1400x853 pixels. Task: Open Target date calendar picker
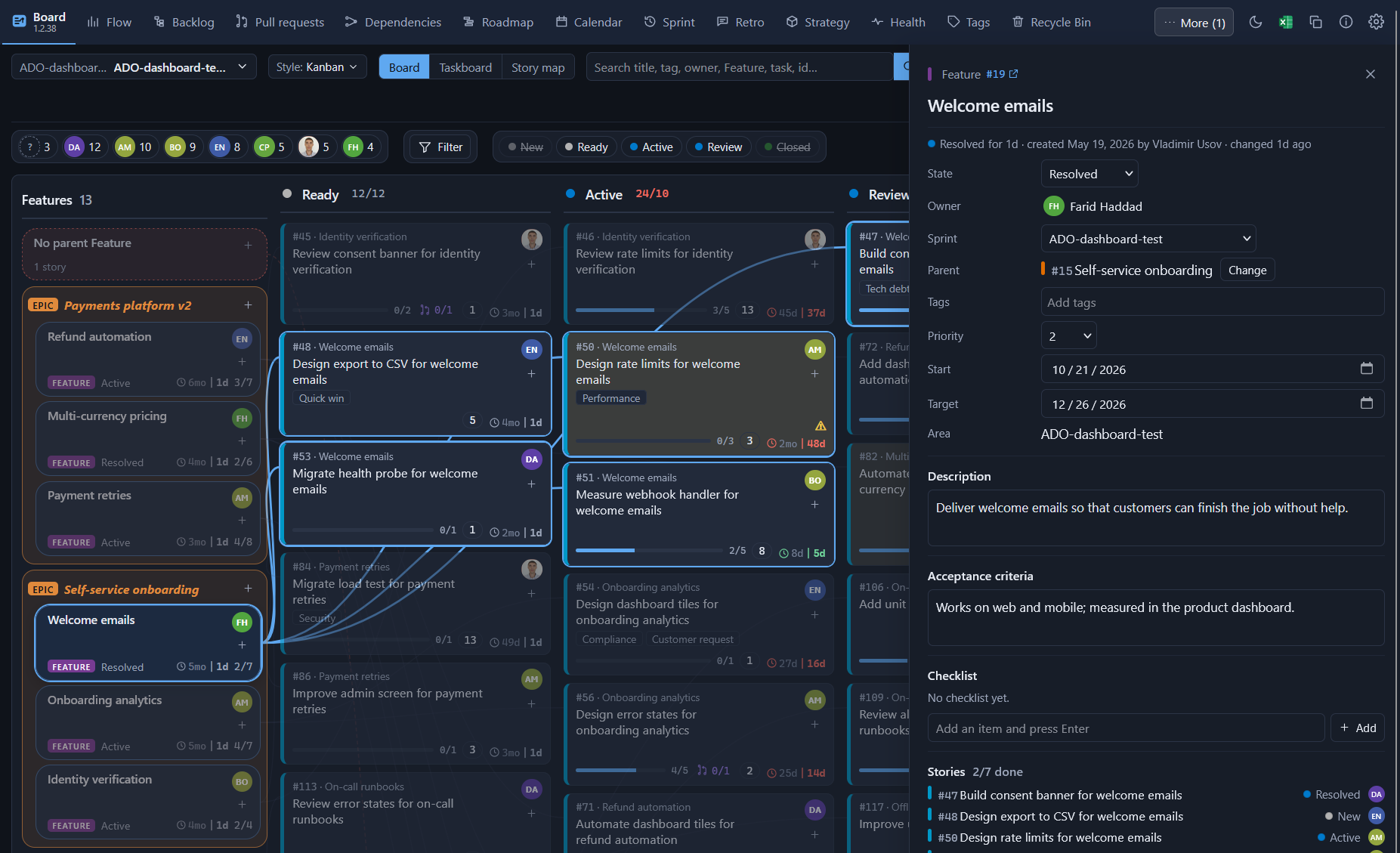tap(1367, 403)
